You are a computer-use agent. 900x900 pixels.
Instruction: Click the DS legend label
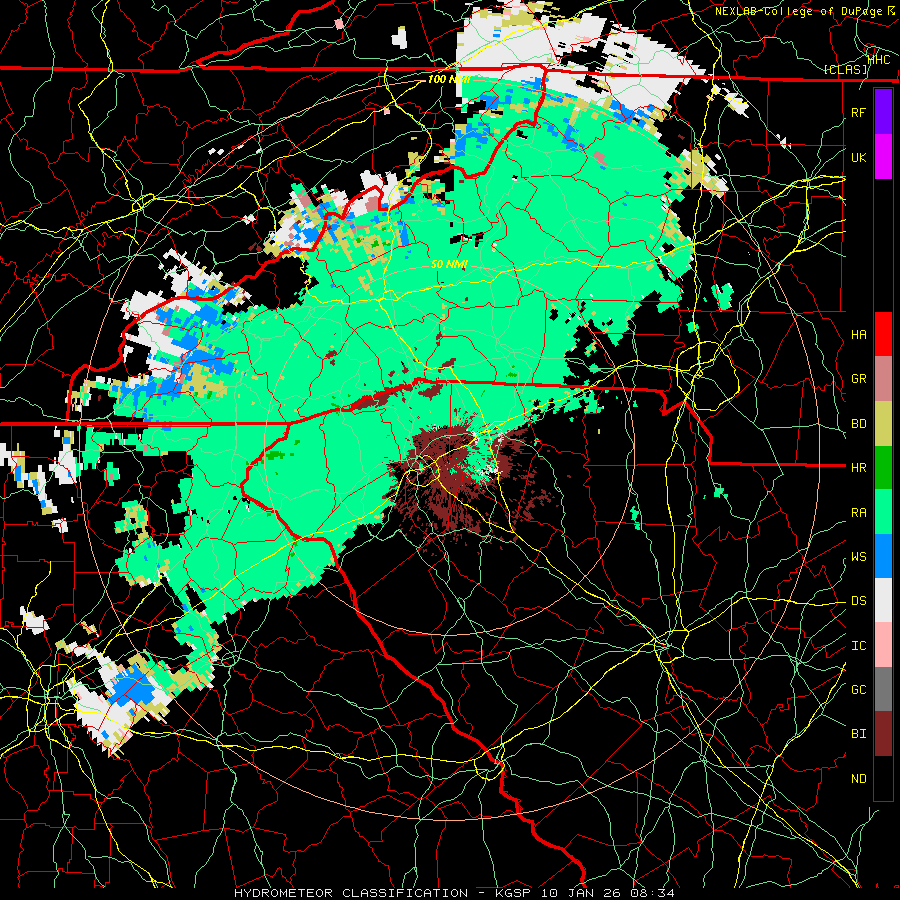(859, 601)
